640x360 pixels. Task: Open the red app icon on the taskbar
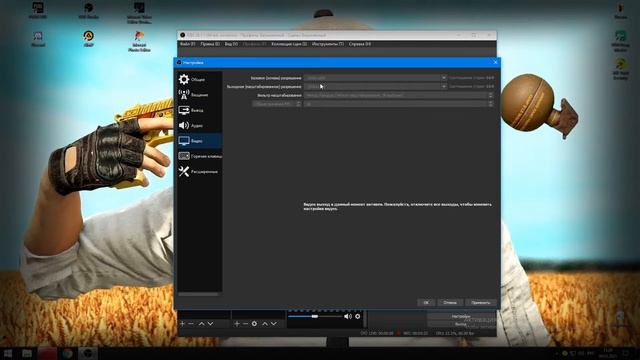click(x=47, y=353)
